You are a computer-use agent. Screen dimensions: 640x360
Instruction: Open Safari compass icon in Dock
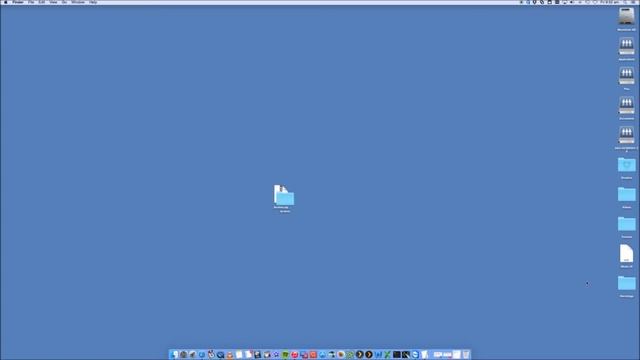(202, 354)
